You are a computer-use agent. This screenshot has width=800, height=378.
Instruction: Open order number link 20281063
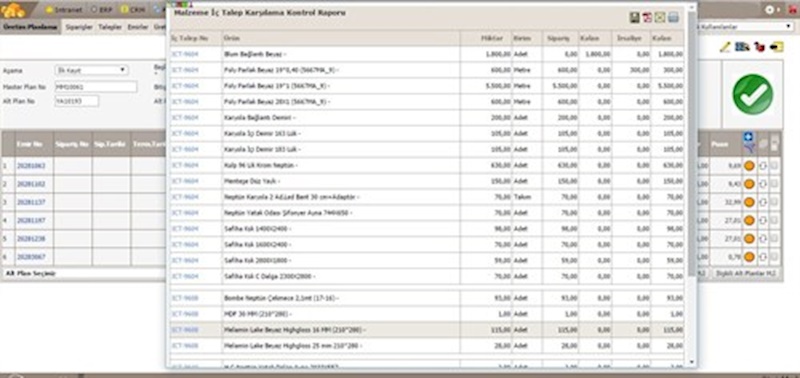(x=31, y=166)
